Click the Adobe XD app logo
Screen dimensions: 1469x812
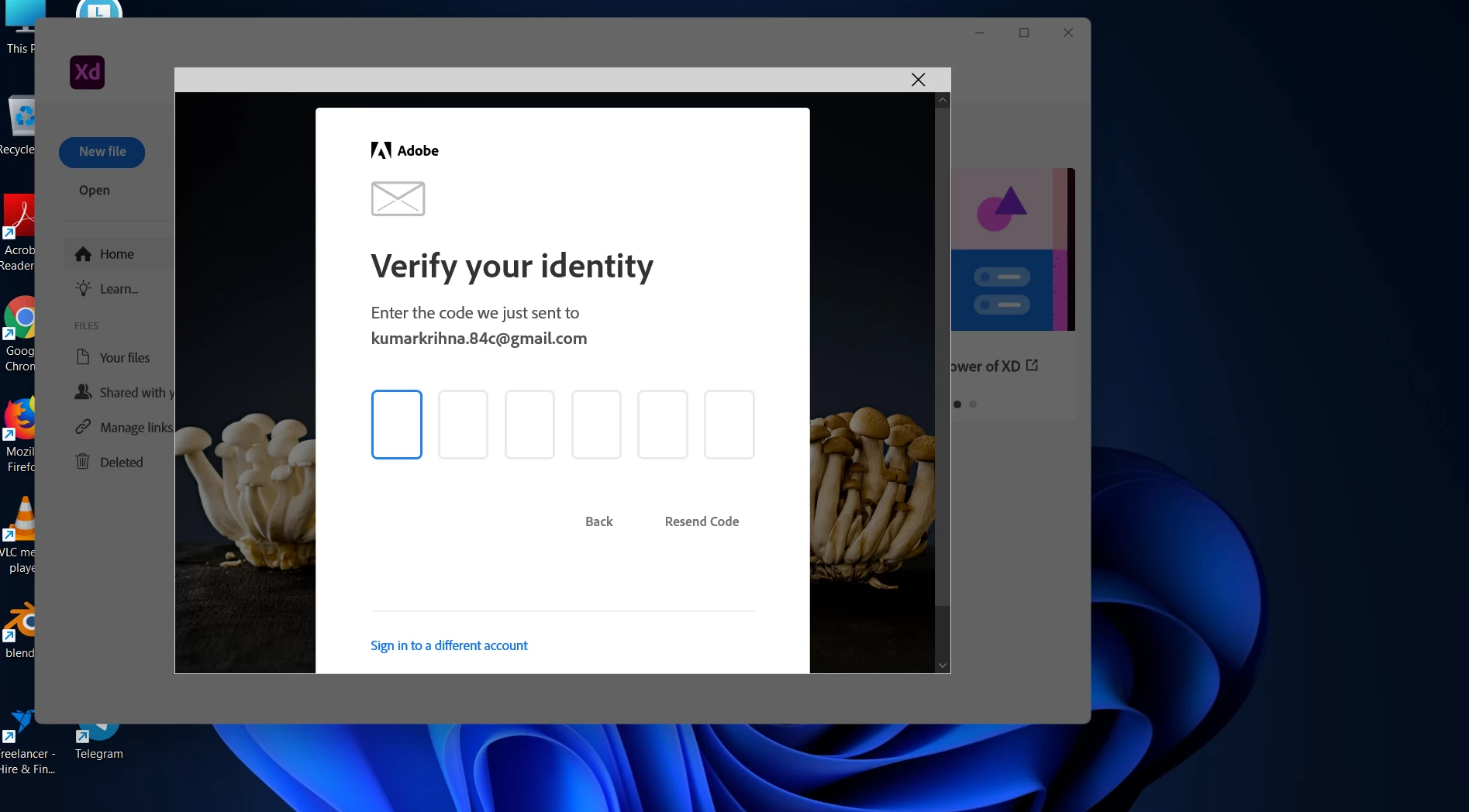(88, 73)
